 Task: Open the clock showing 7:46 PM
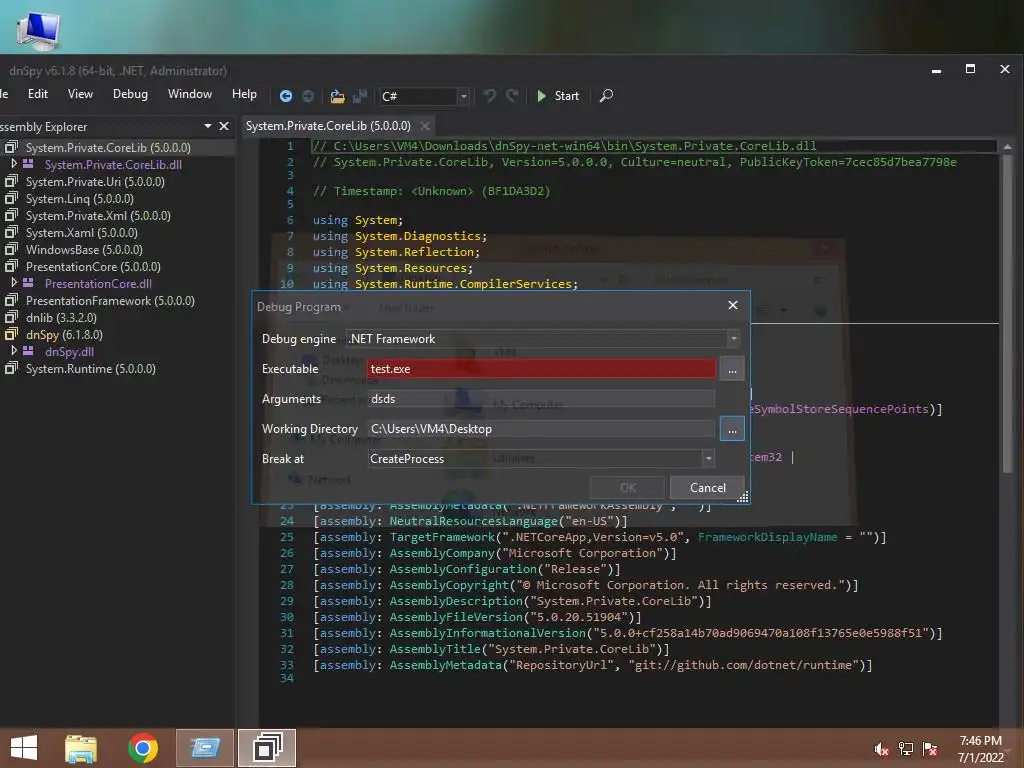tap(980, 749)
